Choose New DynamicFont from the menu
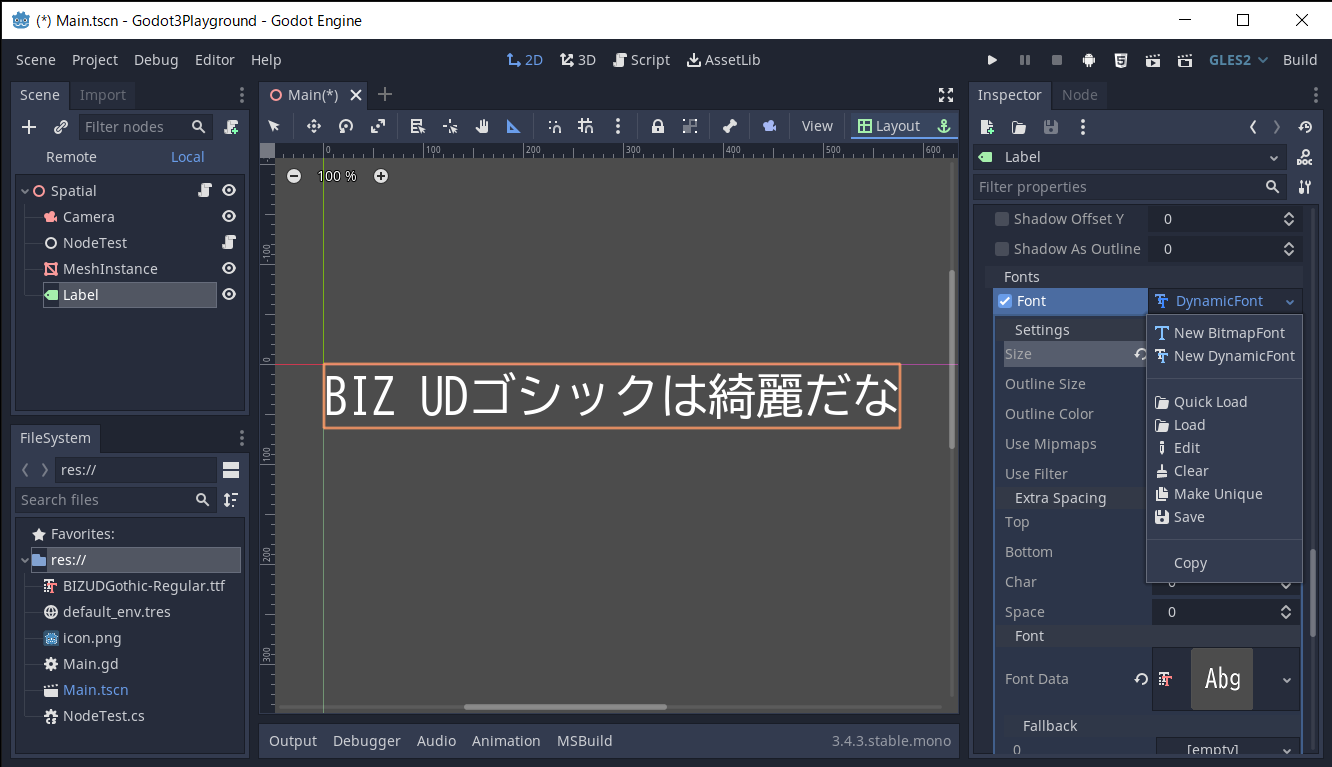 coord(1233,356)
